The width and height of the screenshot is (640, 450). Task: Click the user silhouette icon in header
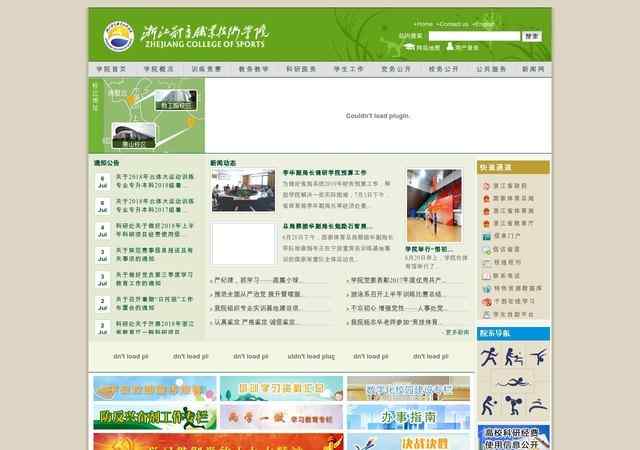coord(450,47)
